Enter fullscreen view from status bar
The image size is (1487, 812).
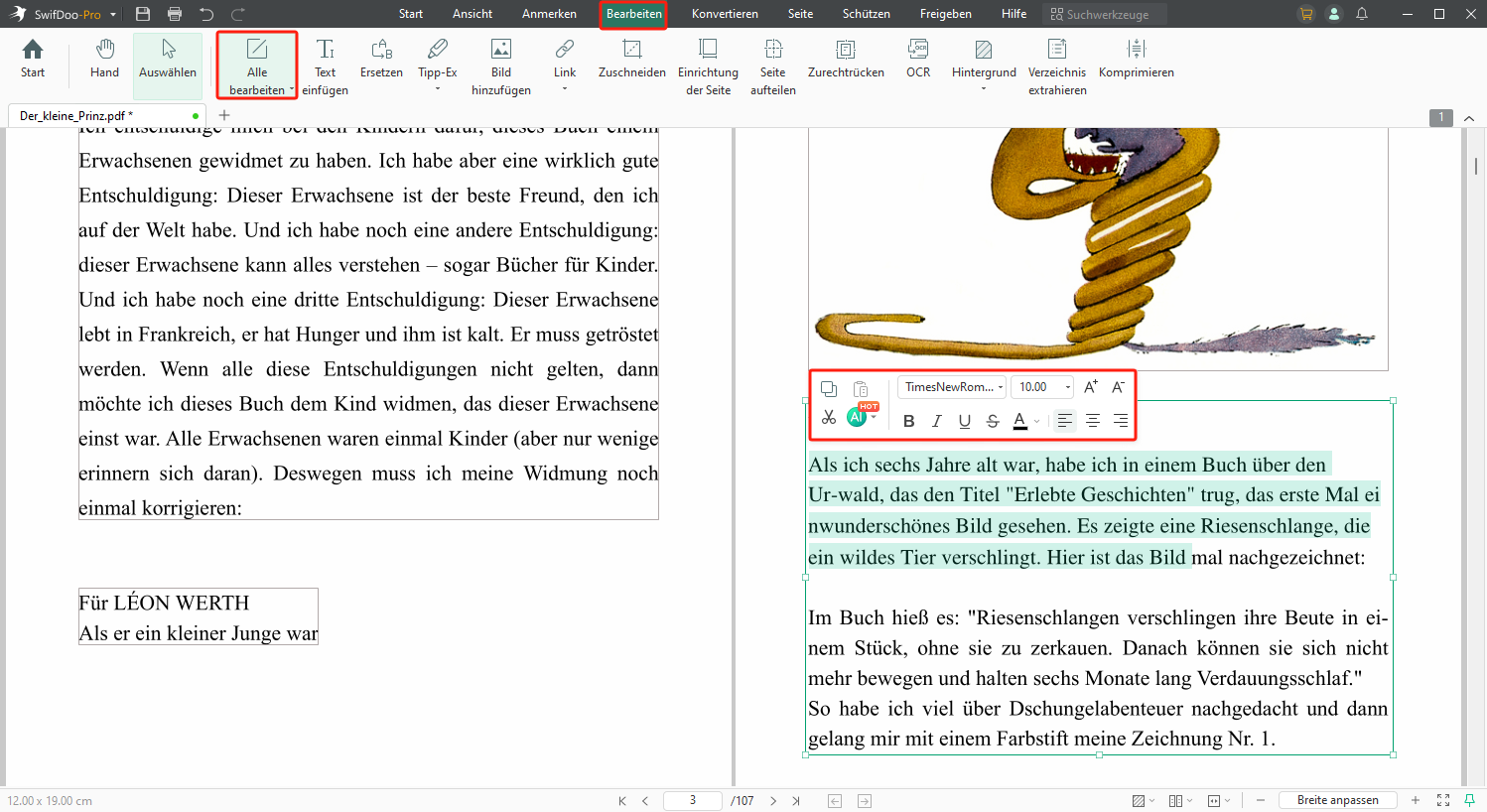pos(1443,800)
